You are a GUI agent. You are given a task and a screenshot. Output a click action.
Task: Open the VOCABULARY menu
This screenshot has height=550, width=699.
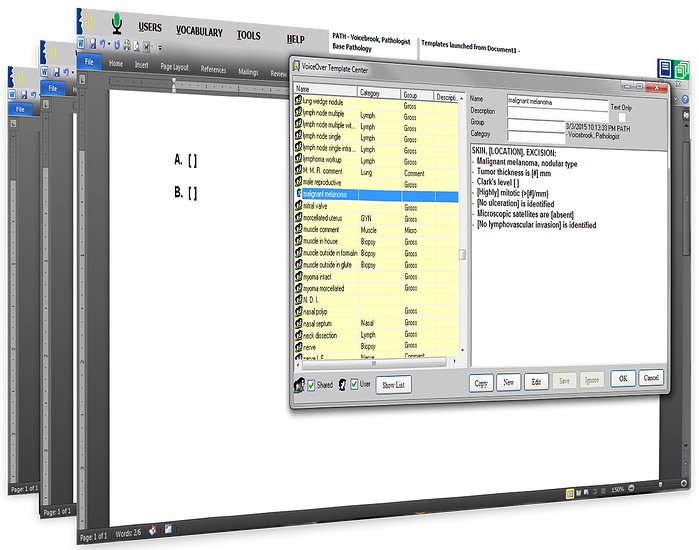[199, 31]
